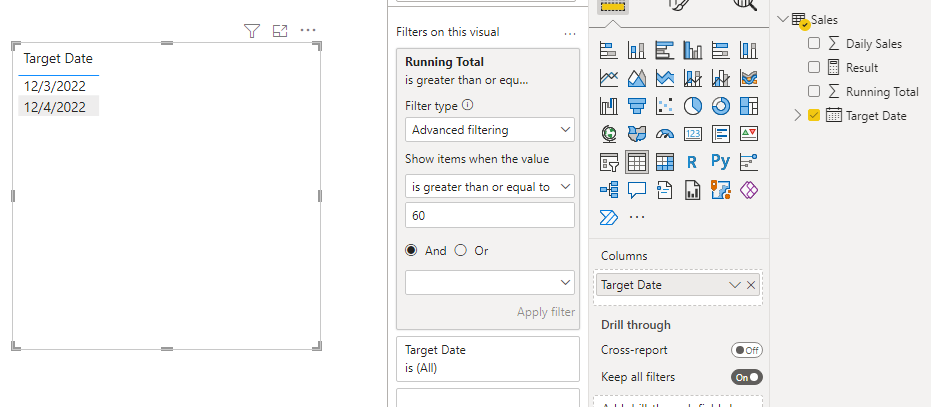Select the Or radio button
Screen dimensions: 931x407
pyautogui.click(x=461, y=250)
